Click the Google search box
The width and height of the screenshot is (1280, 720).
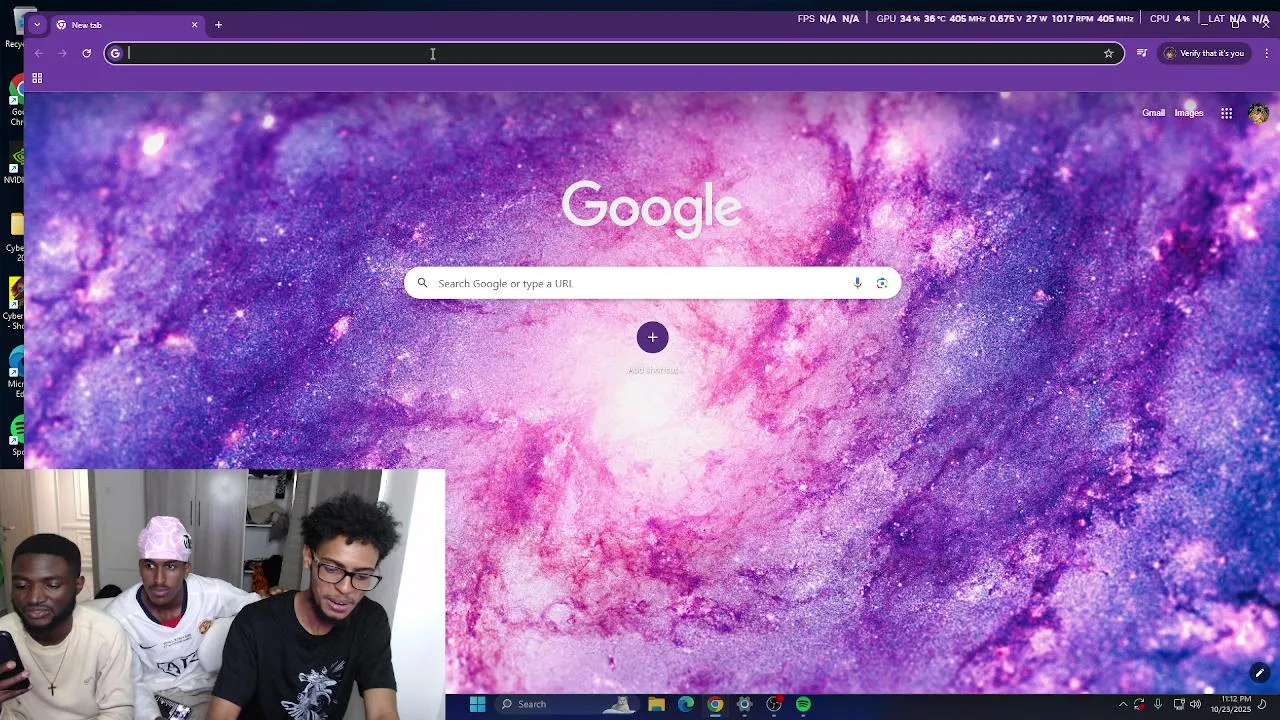[652, 283]
